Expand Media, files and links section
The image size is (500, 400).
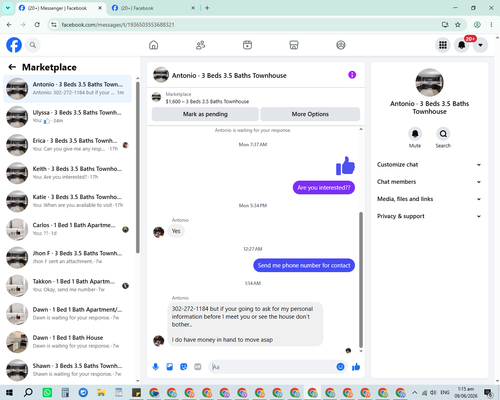(429, 199)
